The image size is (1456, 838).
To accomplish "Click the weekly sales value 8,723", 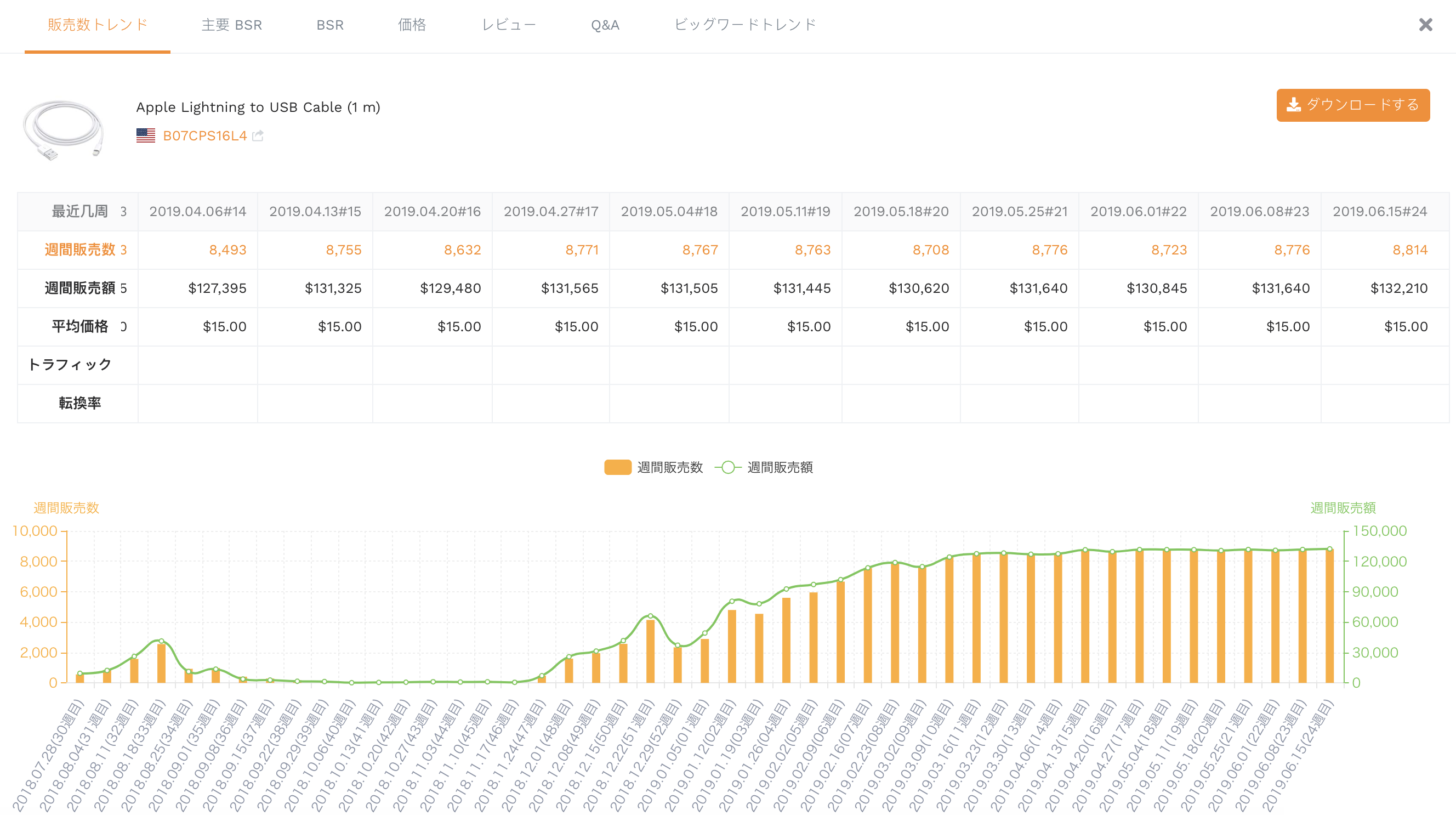I will pyautogui.click(x=1169, y=251).
